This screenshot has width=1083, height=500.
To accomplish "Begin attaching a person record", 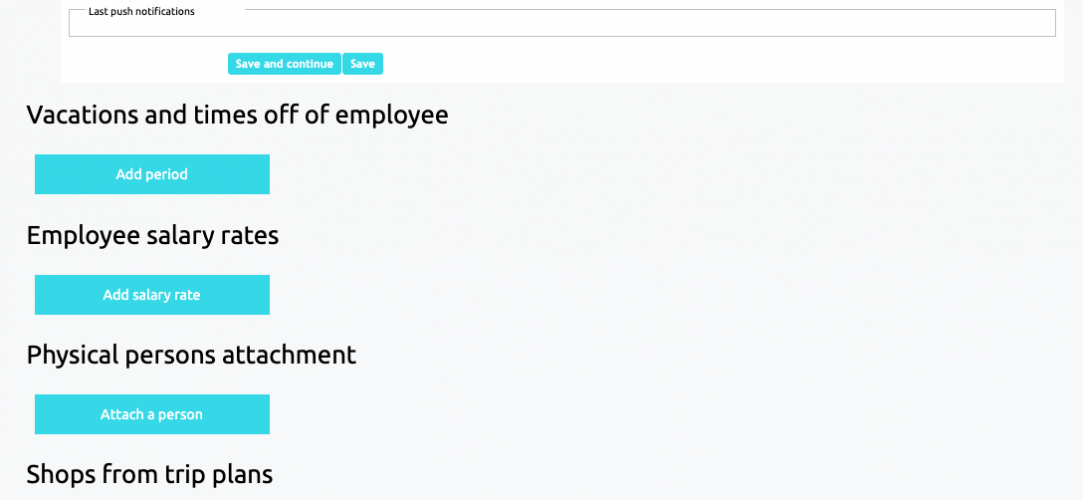I will point(152,414).
